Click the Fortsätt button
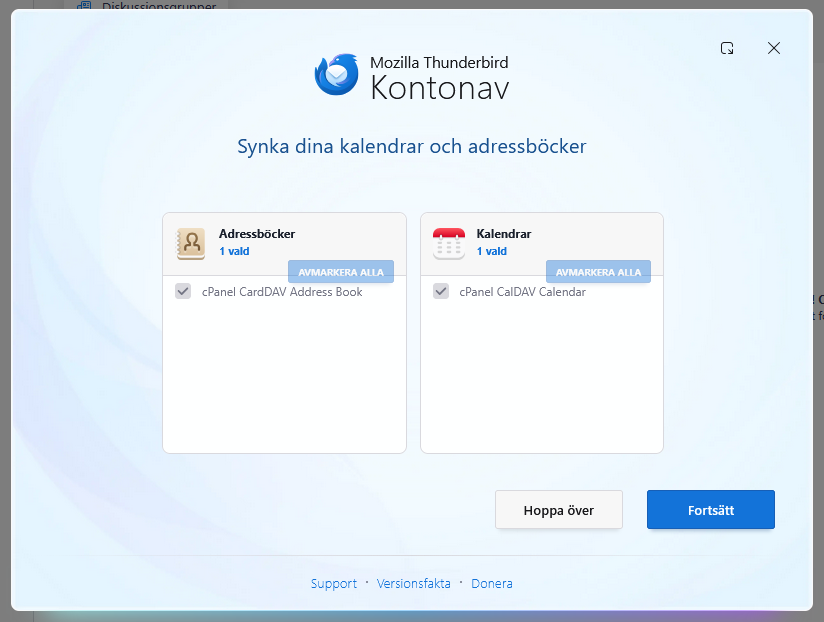The image size is (824, 622). point(710,510)
